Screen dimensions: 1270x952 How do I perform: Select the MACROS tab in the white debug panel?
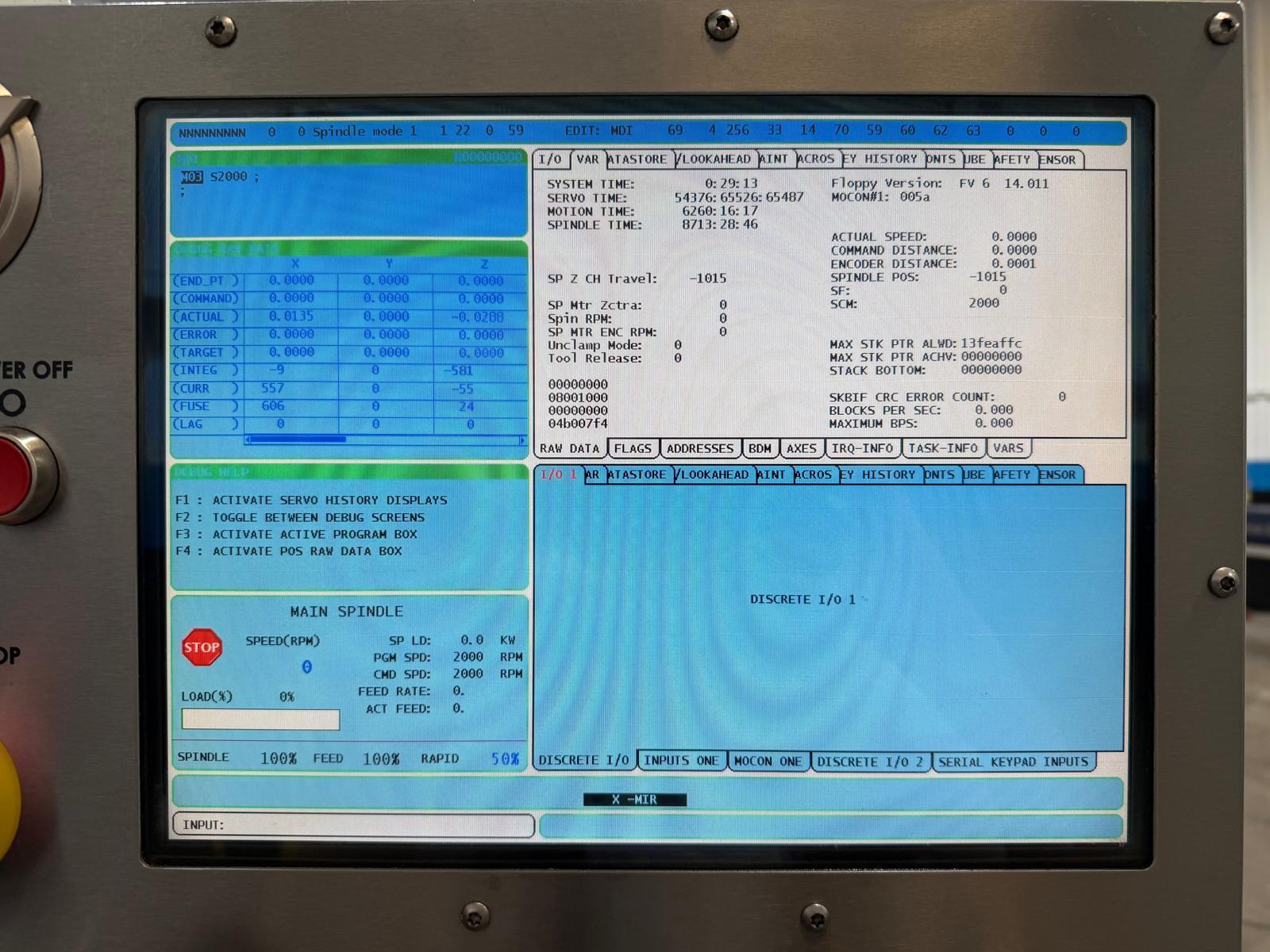(x=815, y=159)
